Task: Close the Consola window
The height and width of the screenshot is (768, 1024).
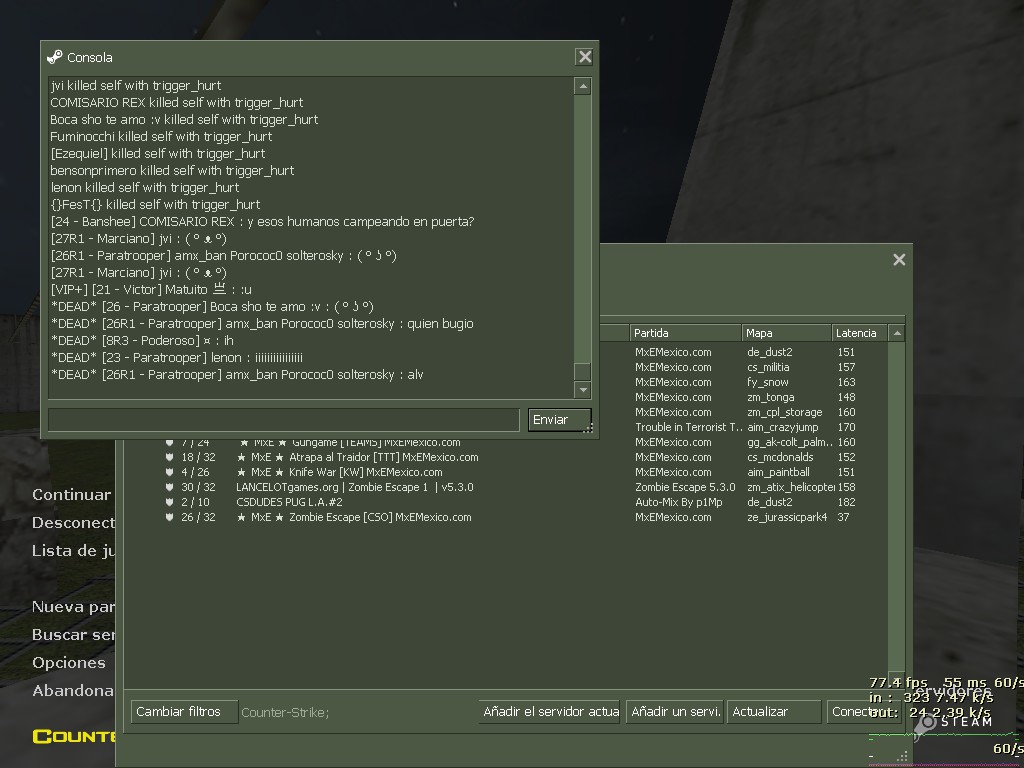Action: coord(584,57)
